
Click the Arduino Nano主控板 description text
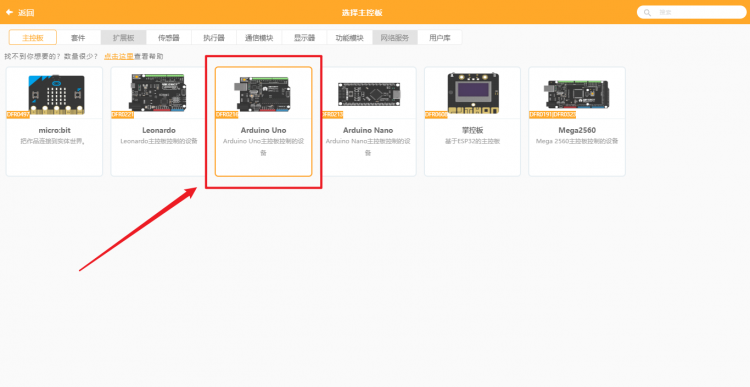coord(368,147)
